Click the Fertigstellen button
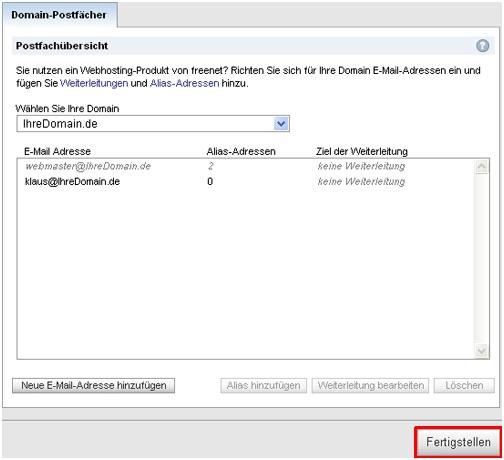The width and height of the screenshot is (504, 460). pyautogui.click(x=458, y=442)
